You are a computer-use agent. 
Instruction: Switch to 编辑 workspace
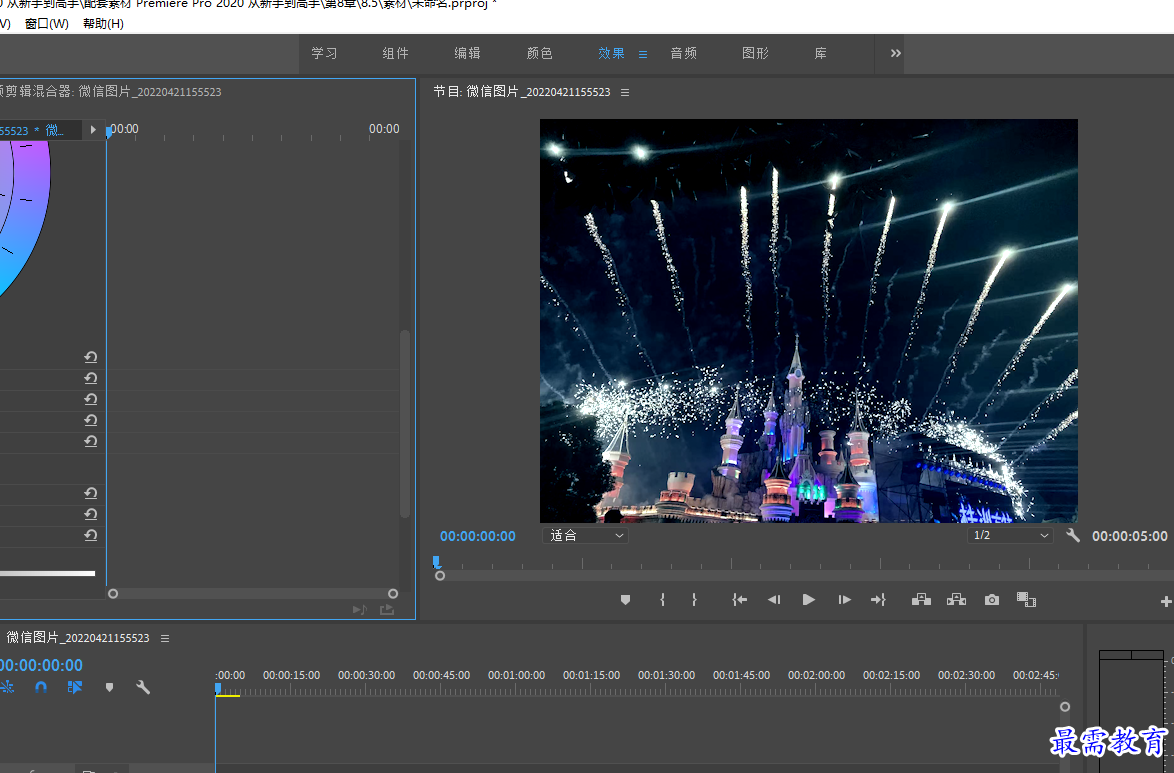[467, 53]
